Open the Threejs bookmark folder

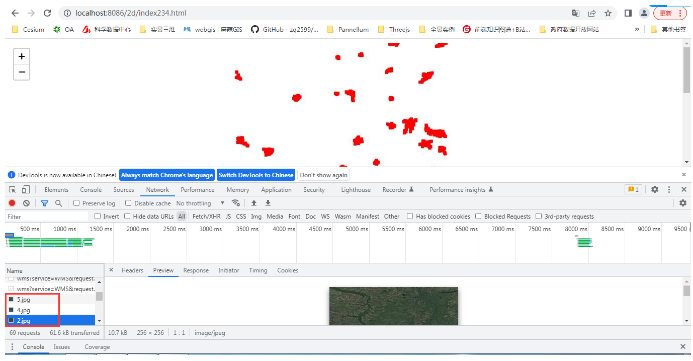[394, 30]
